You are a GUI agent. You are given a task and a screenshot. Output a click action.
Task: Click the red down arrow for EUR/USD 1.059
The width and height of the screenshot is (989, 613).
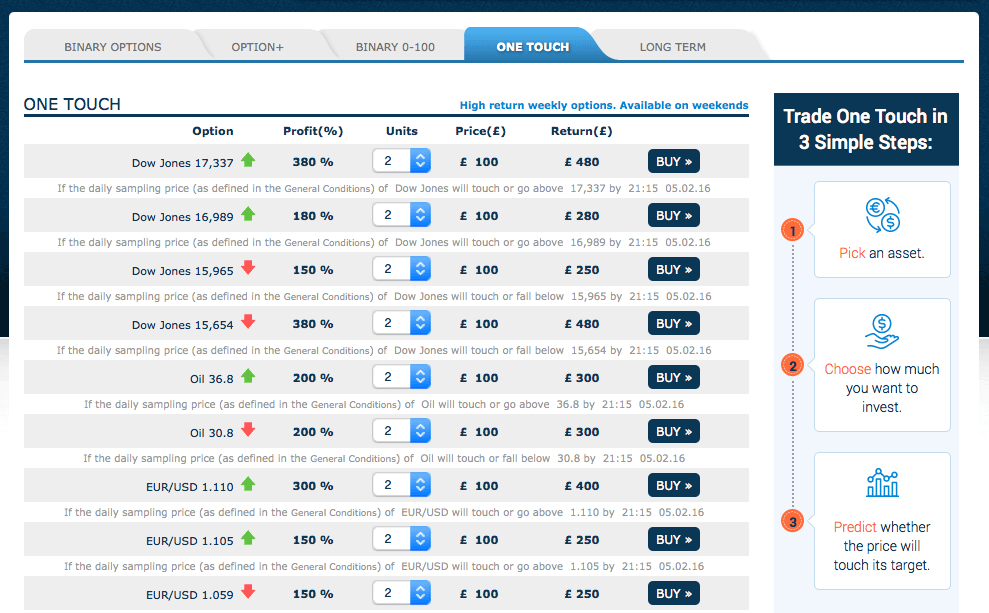click(x=248, y=592)
